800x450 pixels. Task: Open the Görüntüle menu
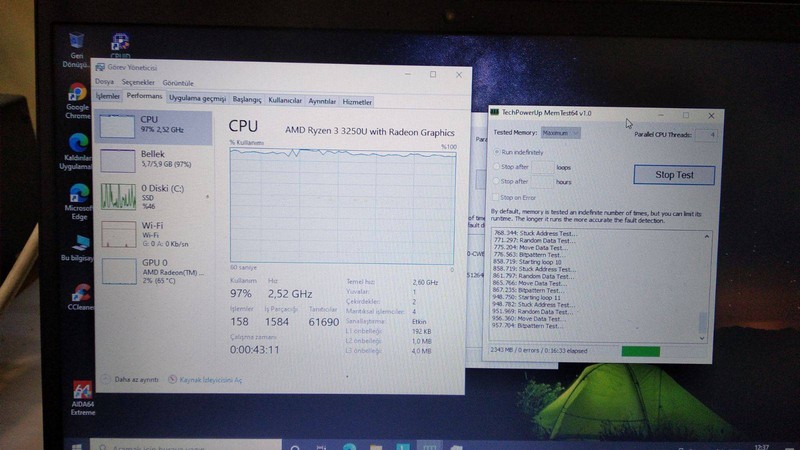(178, 83)
